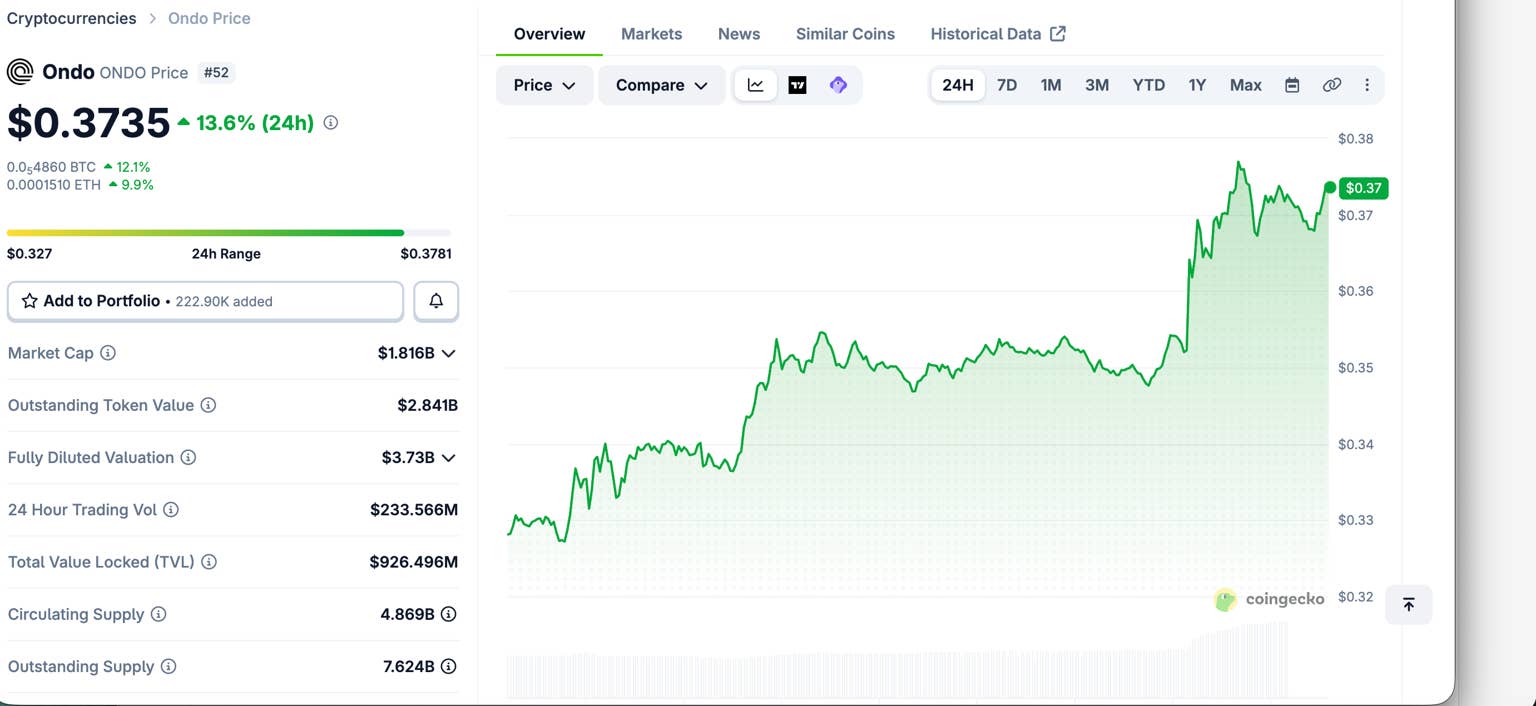
Task: Switch chart to 1Y range
Action: [x=1197, y=85]
